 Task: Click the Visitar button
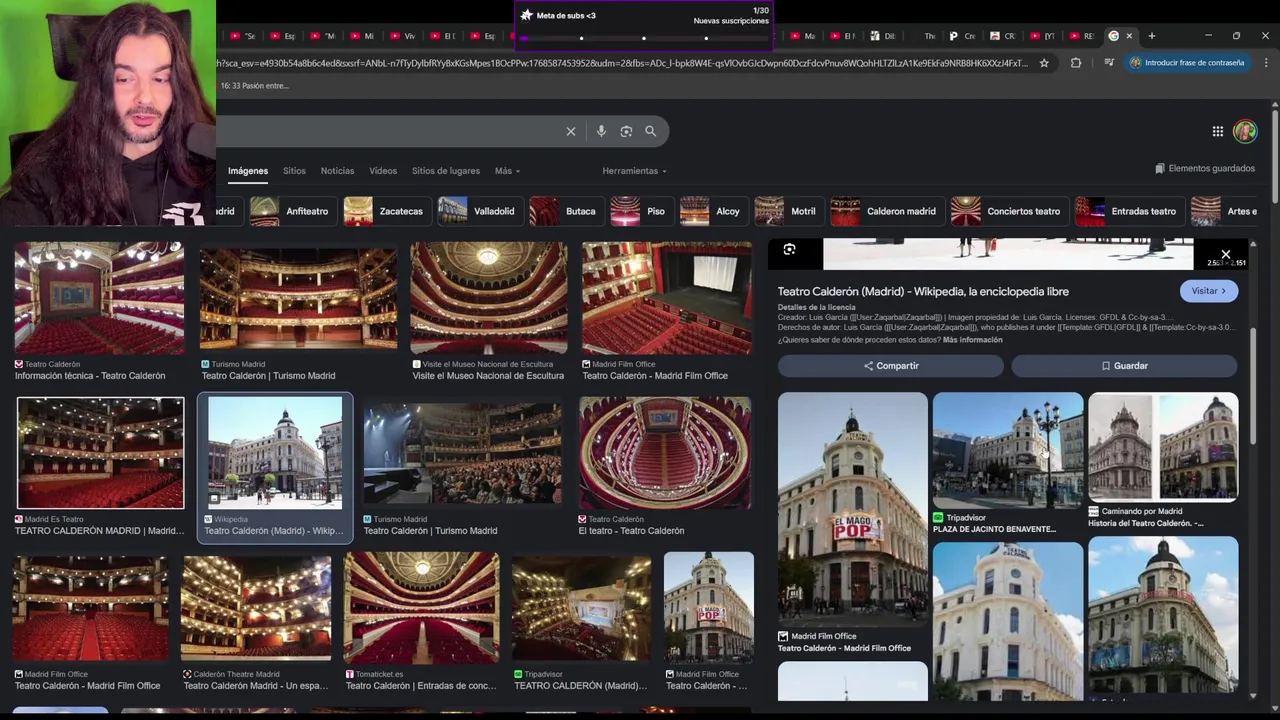[x=1209, y=291]
